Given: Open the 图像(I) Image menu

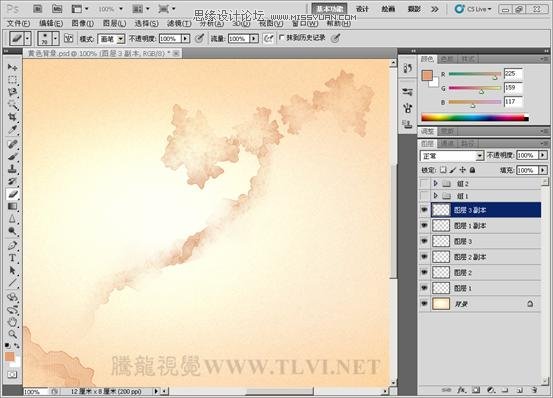Looking at the screenshot, I should (83, 23).
